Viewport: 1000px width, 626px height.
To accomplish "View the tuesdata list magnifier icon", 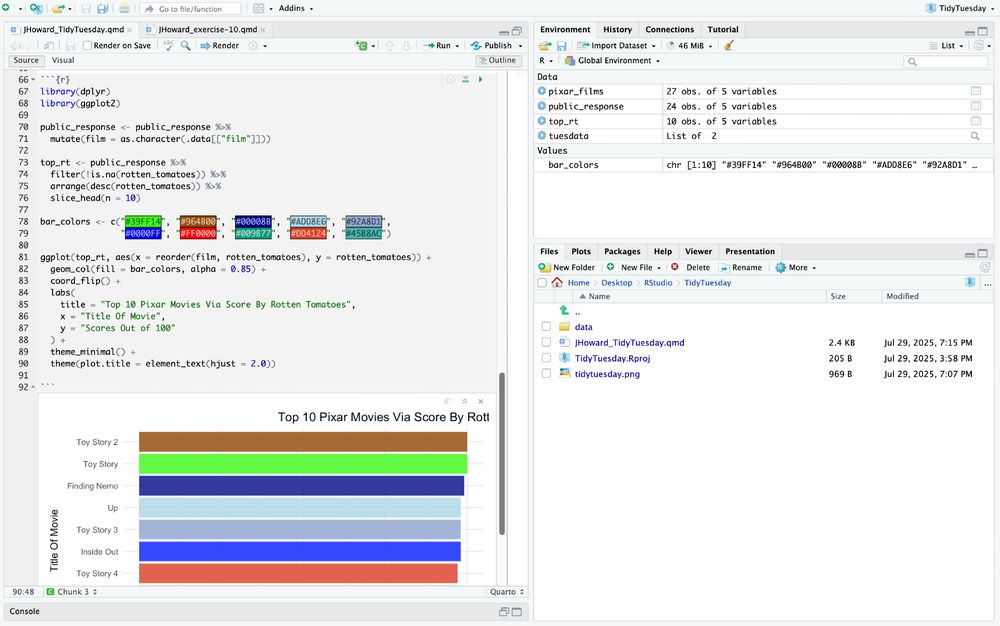I will coord(975,136).
